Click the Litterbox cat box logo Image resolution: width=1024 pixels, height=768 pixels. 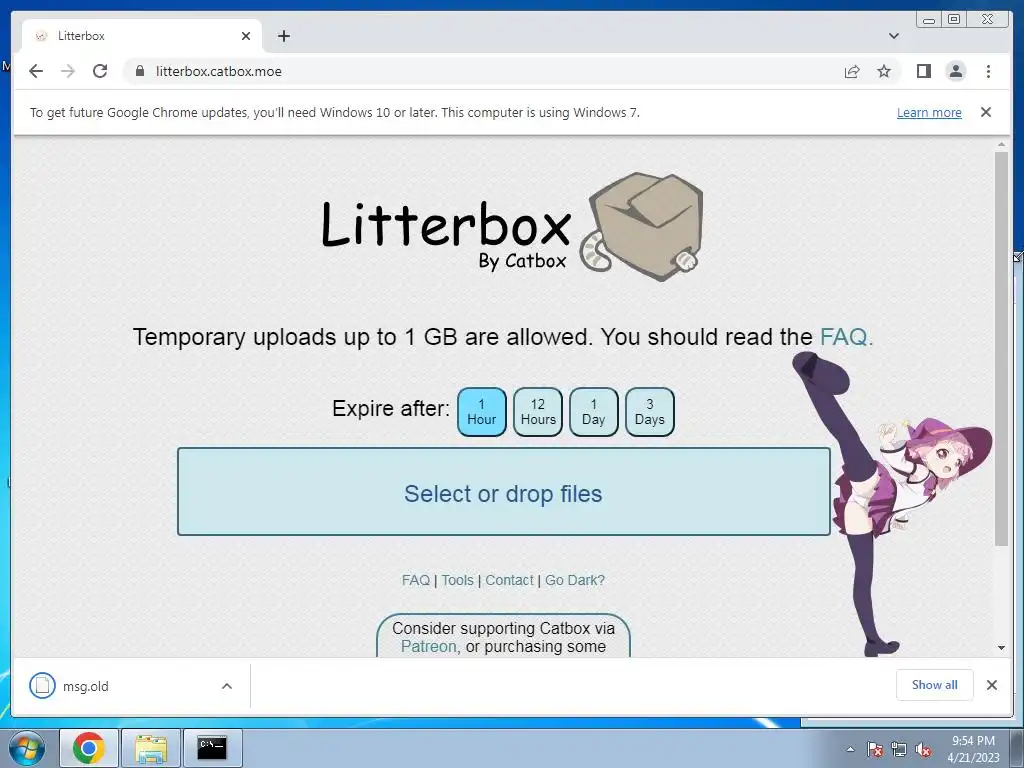513,228
